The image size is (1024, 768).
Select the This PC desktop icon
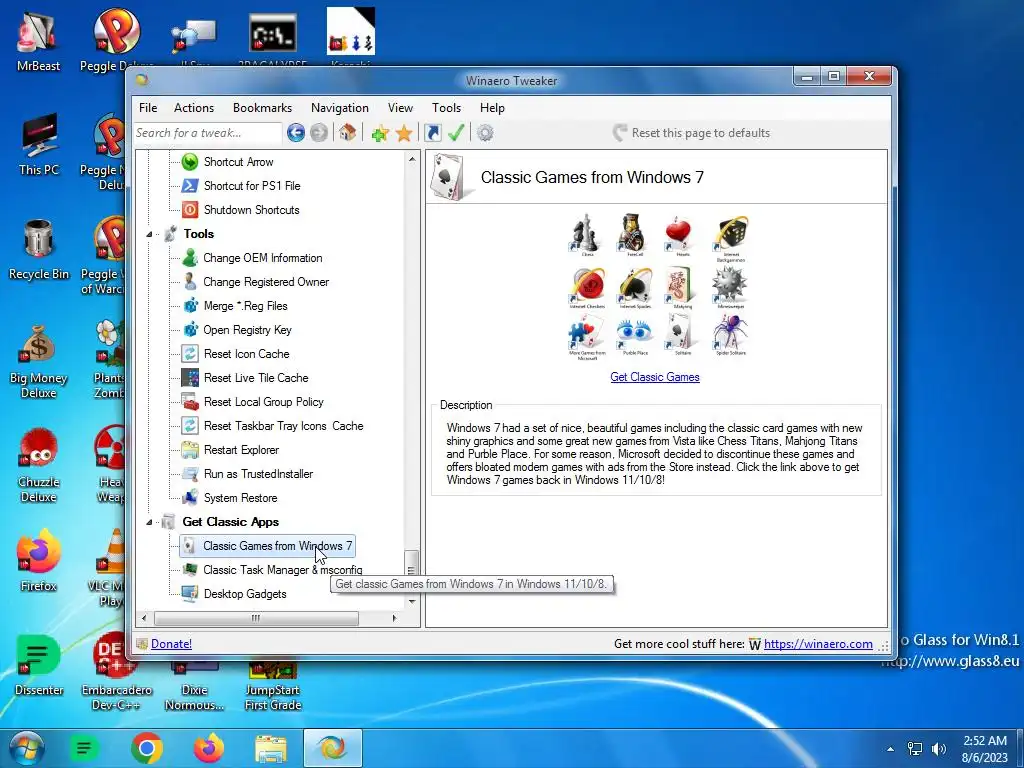click(39, 144)
